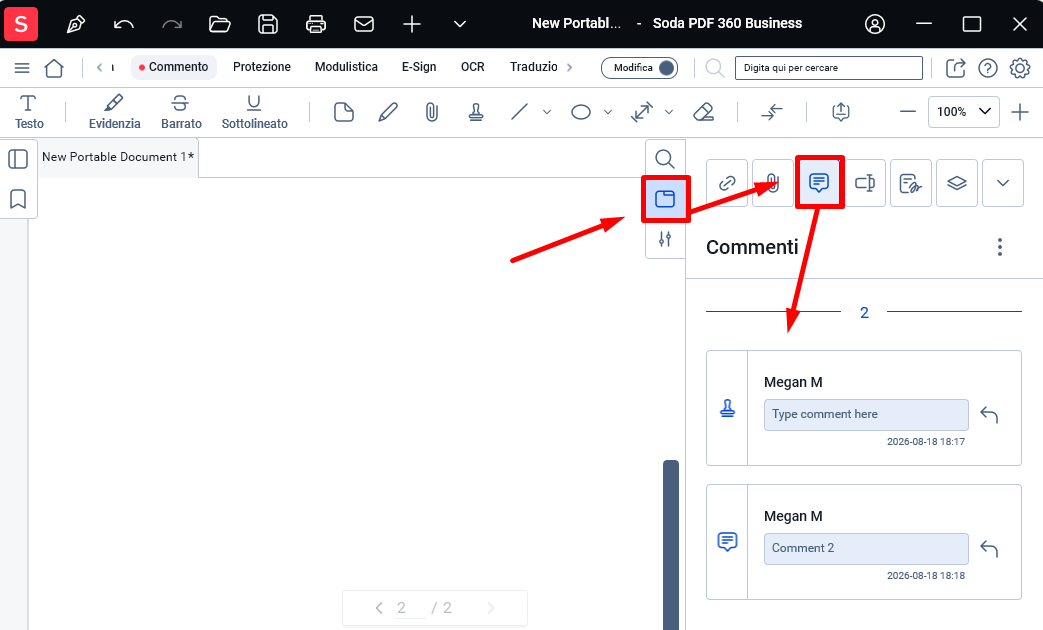Select the stamp tool in toolbar
The height and width of the screenshot is (630, 1043).
click(x=476, y=112)
